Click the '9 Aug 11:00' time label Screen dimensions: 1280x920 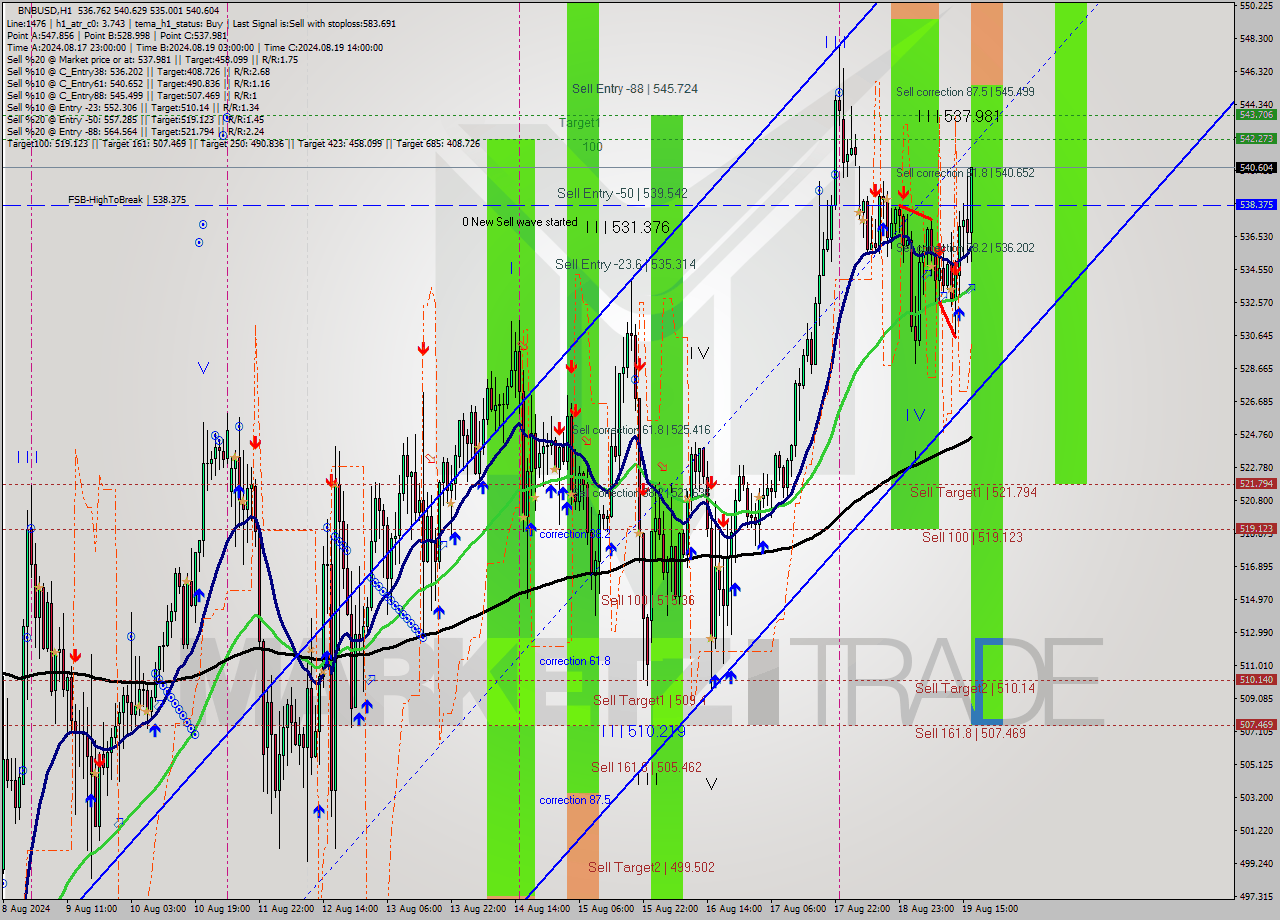tap(92, 909)
